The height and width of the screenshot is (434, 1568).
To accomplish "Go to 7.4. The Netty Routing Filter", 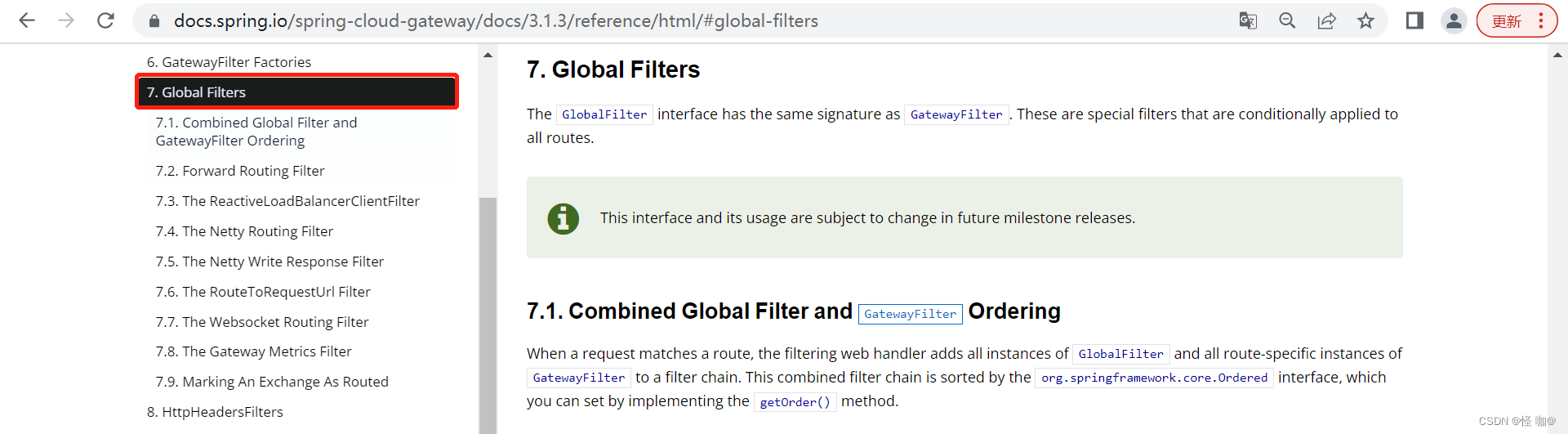I will pyautogui.click(x=244, y=231).
